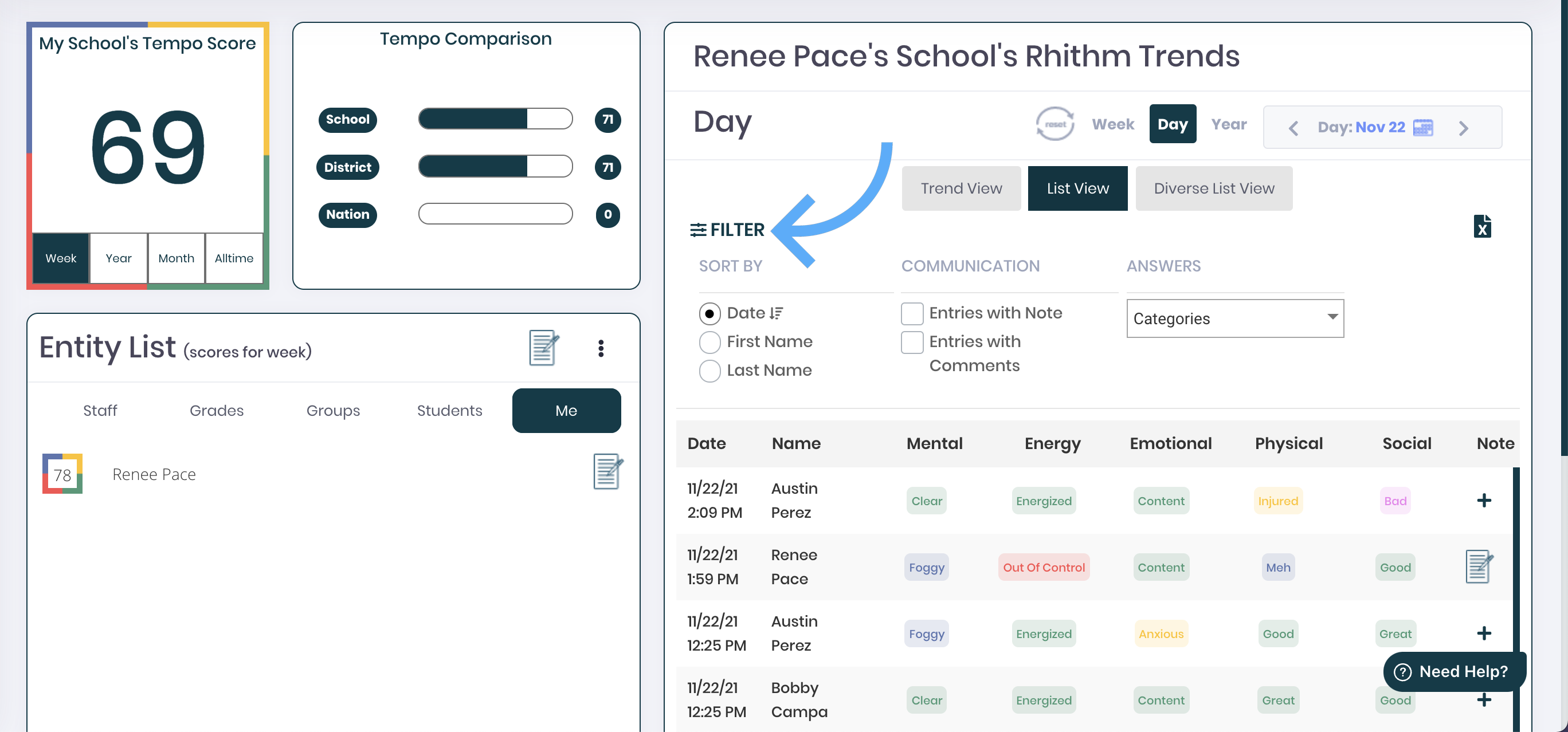Click Renee Pace name in Entity List

click(154, 474)
